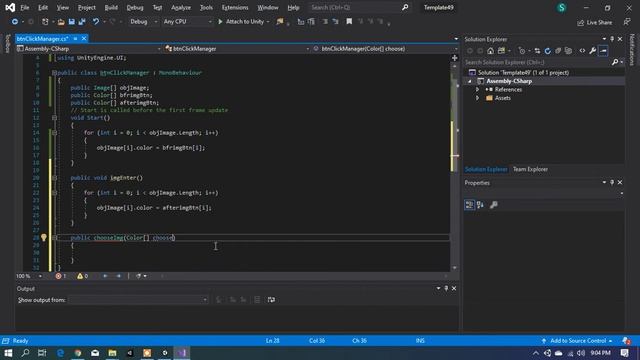640x360 pixels.
Task: Toggle auto-hide pin on Output panel
Action: [446, 289]
